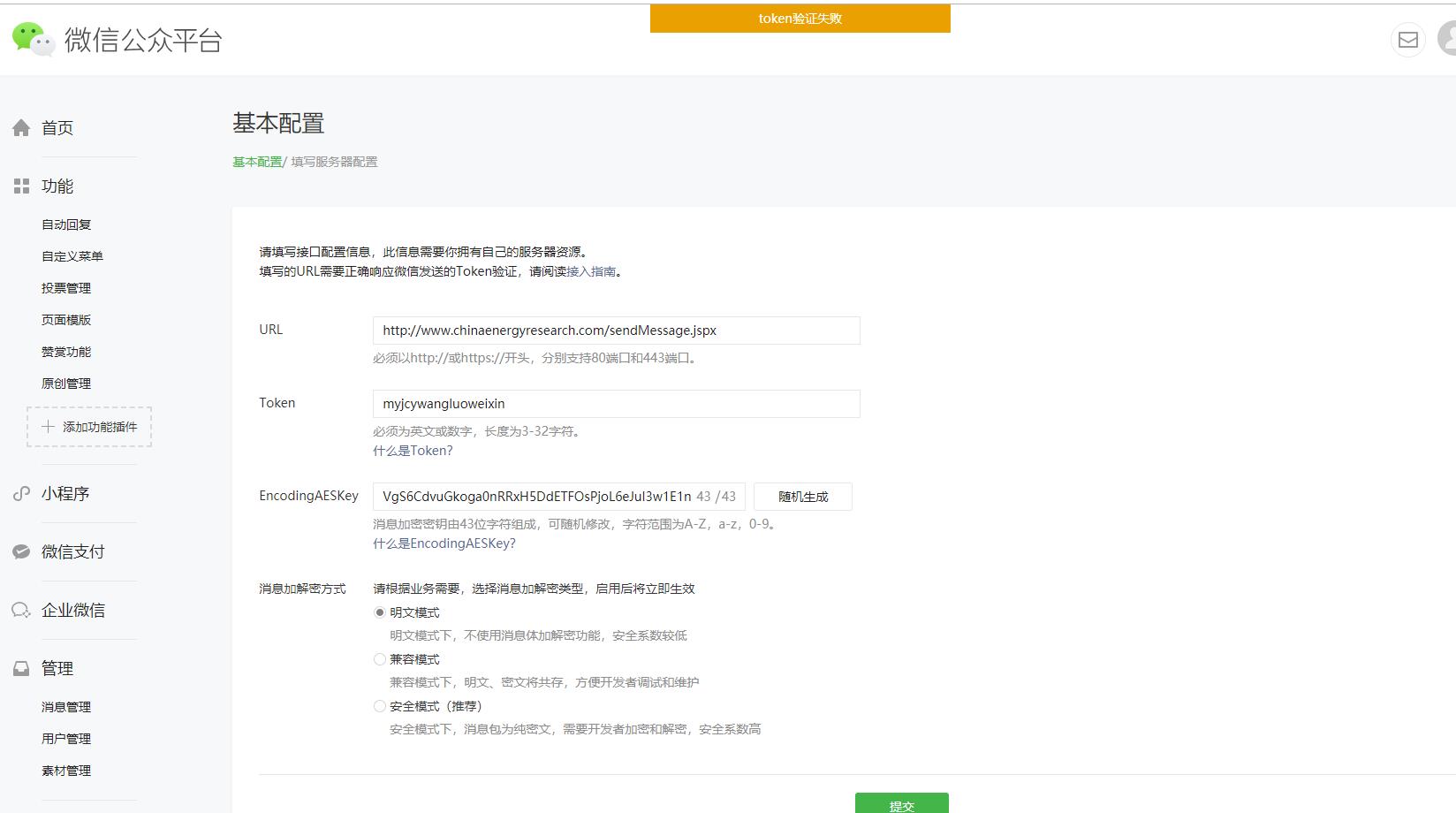Open 自动回复 in the sidebar
This screenshot has height=813, width=1456.
(x=66, y=224)
